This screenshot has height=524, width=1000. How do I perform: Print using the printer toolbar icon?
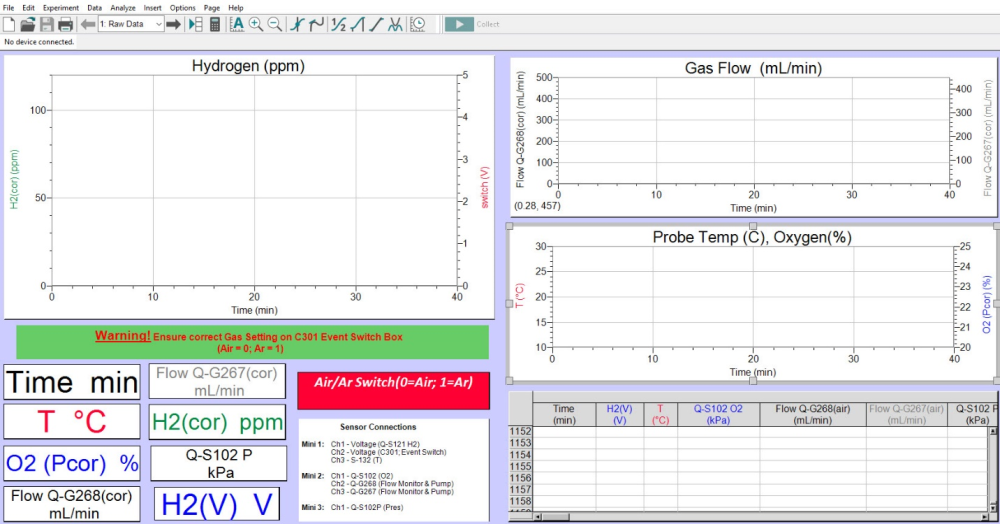(65, 24)
